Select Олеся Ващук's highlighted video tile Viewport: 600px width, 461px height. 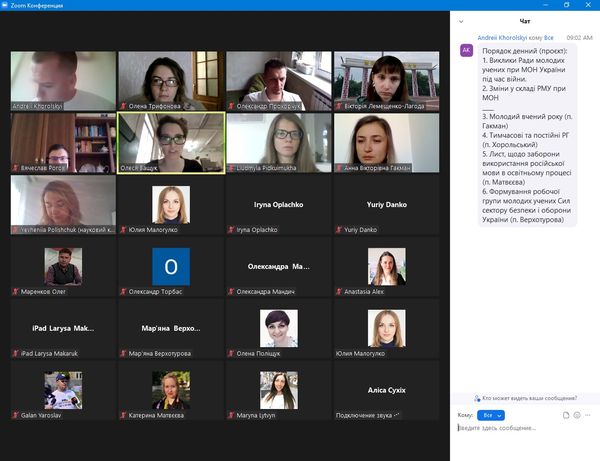click(x=171, y=142)
